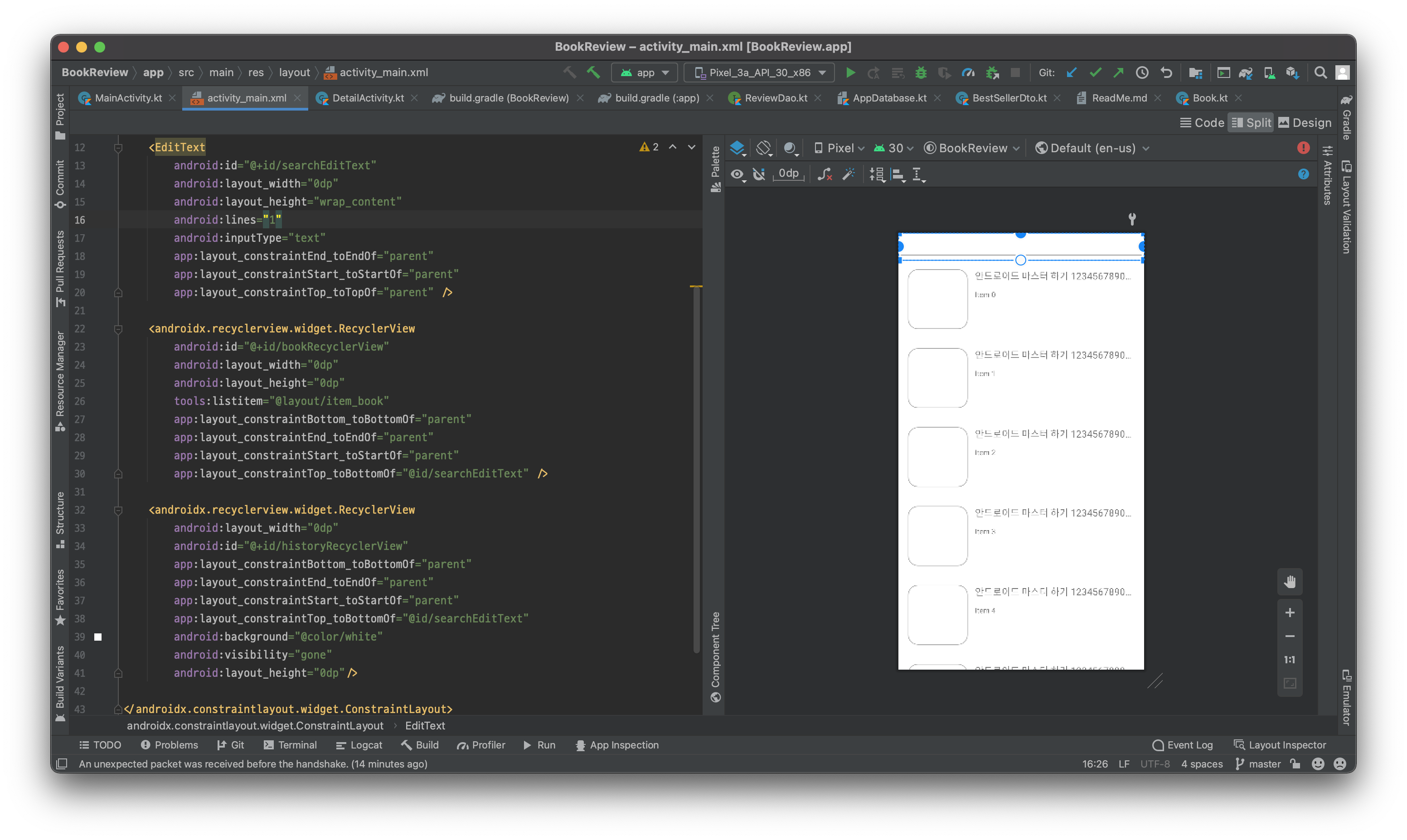Screen dimensions: 1407x840
Task: Click the Search Everywhere magnifier icon
Action: pos(1320,72)
